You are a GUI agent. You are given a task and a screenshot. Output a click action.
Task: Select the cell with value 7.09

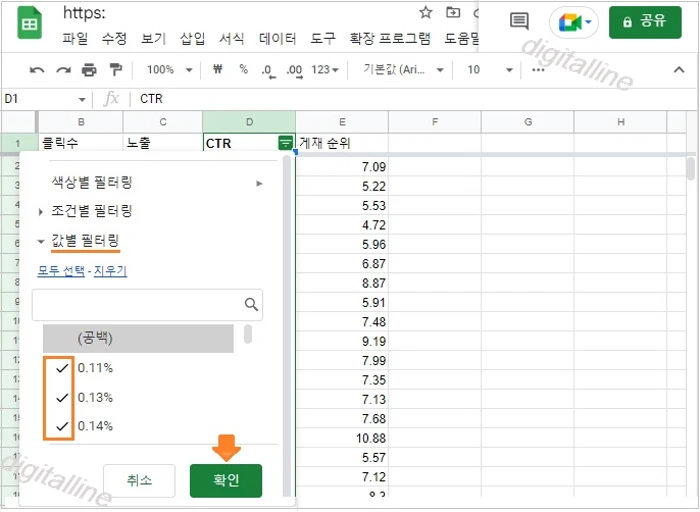tap(342, 167)
